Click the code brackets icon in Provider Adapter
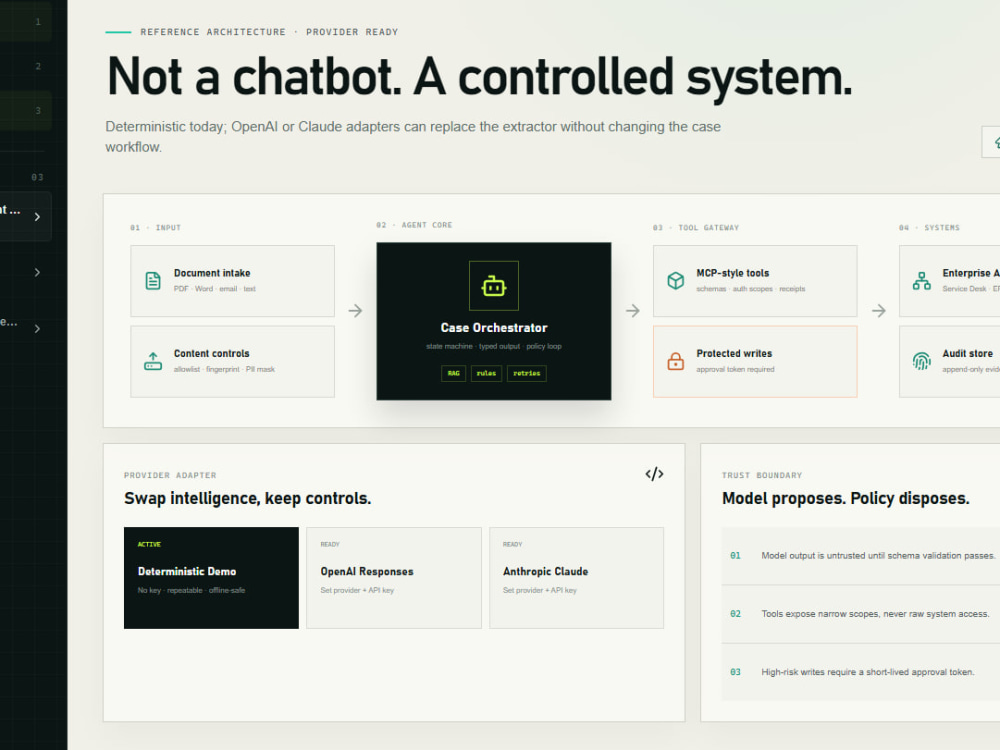 (654, 474)
